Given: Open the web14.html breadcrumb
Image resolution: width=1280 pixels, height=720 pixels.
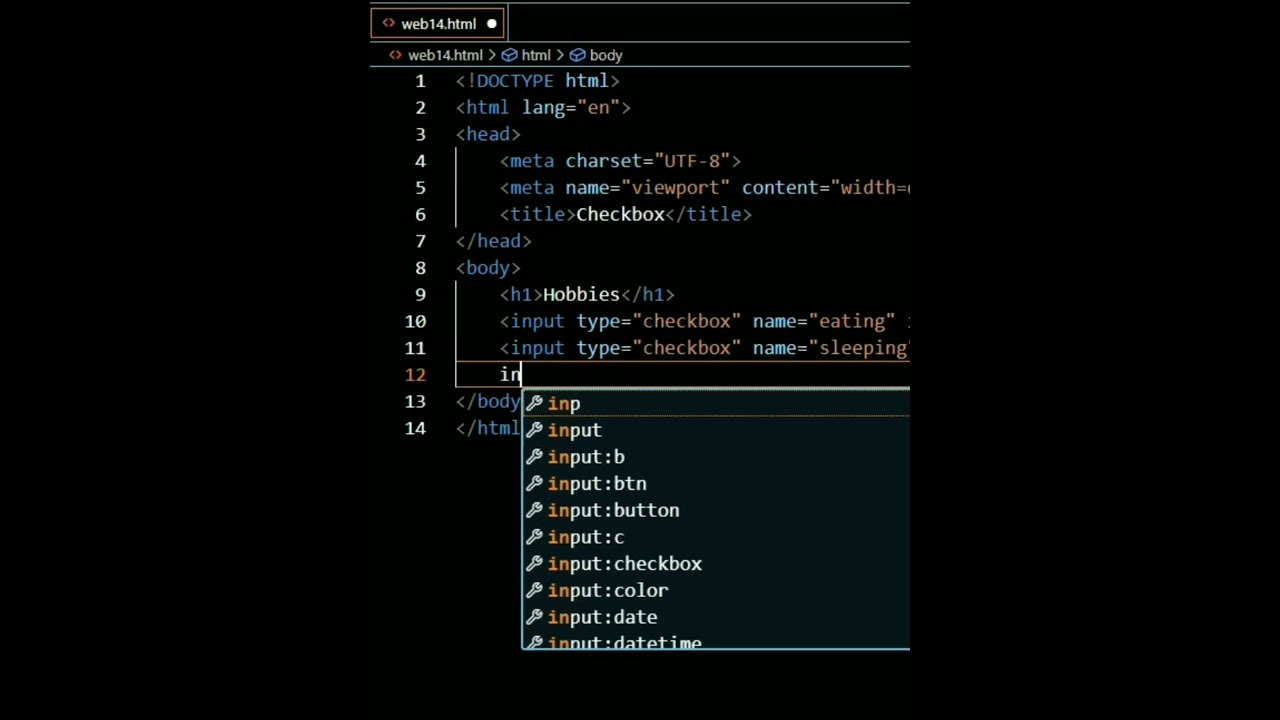Looking at the screenshot, I should coord(445,55).
